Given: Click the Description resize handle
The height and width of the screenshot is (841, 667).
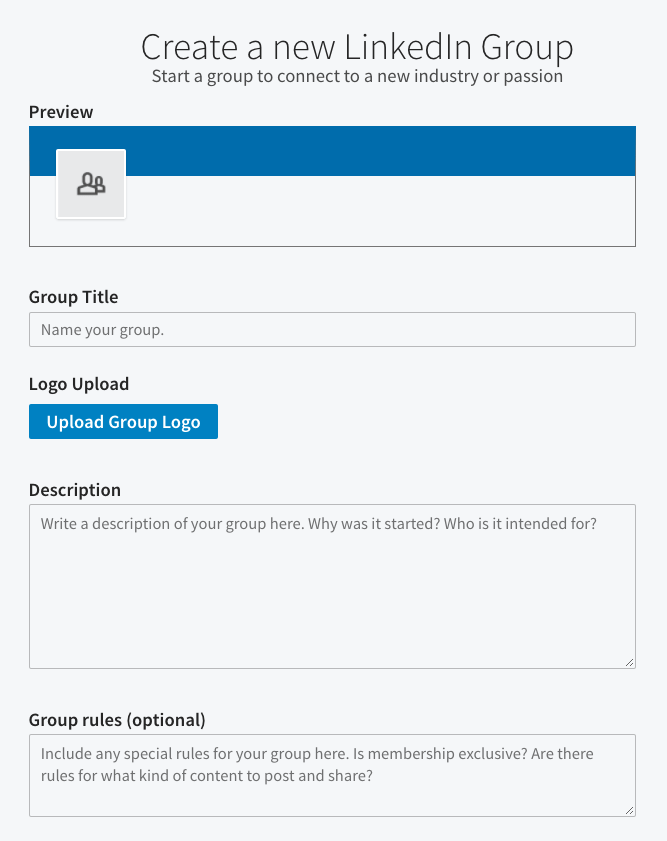Looking at the screenshot, I should click(631, 661).
